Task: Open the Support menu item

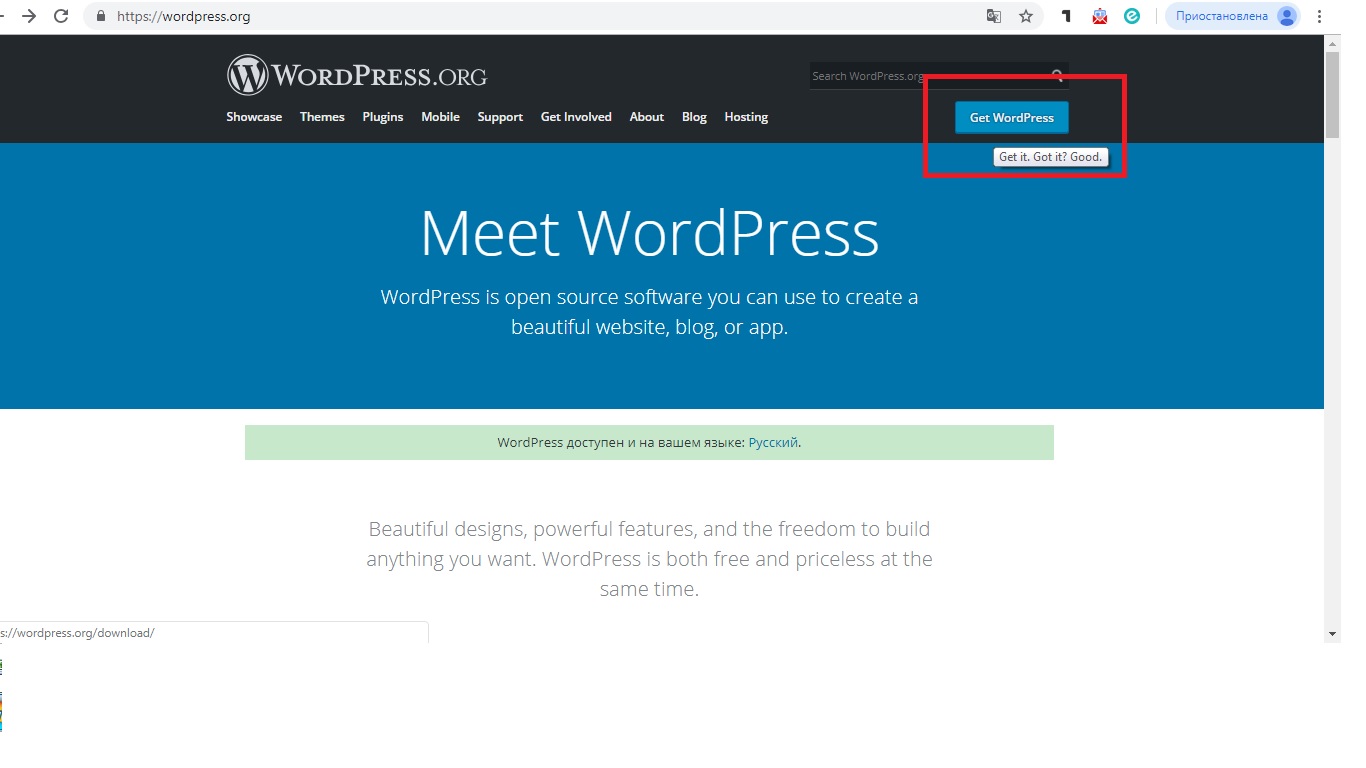Action: pos(500,117)
